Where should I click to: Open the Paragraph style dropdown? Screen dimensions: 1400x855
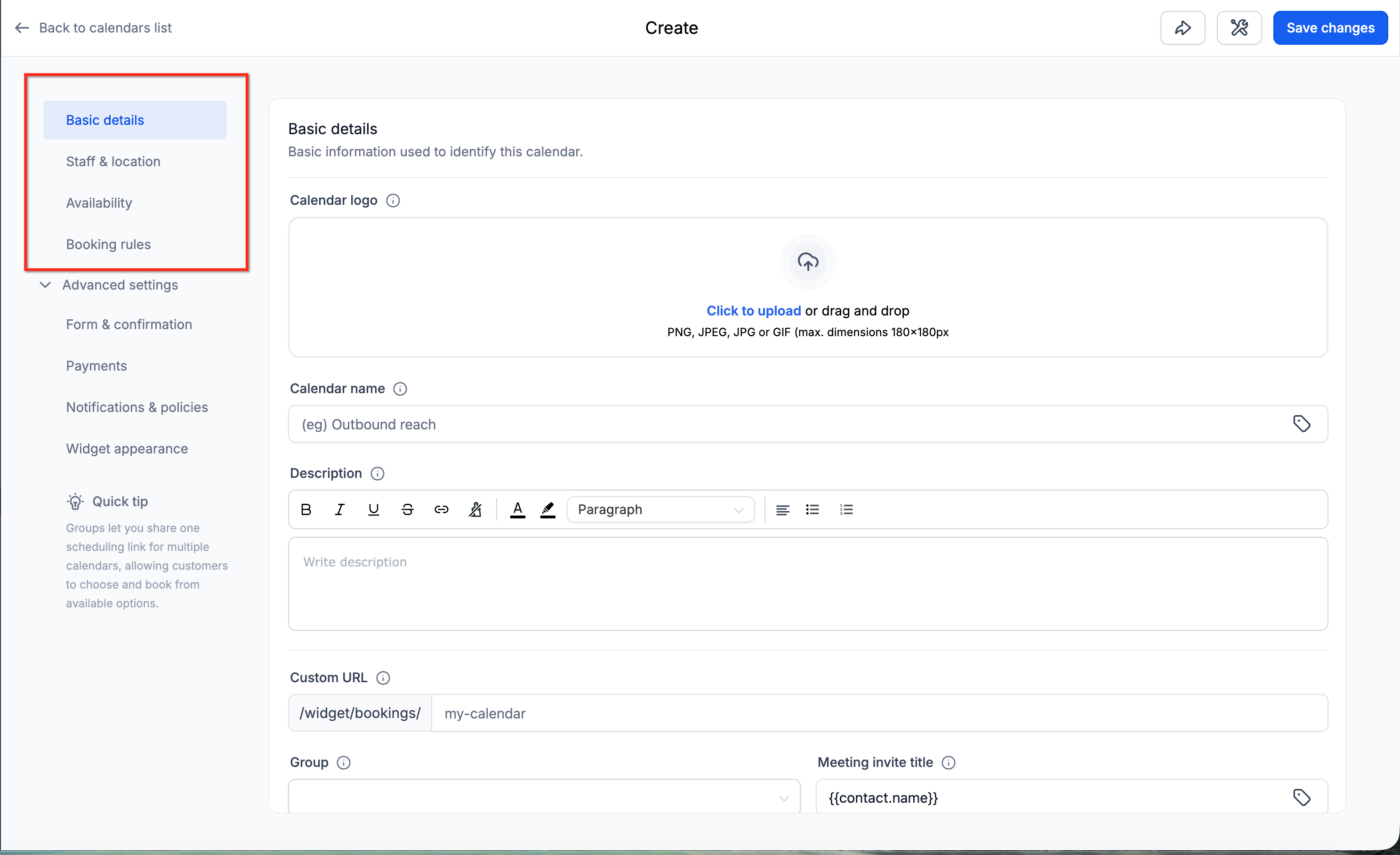(660, 509)
